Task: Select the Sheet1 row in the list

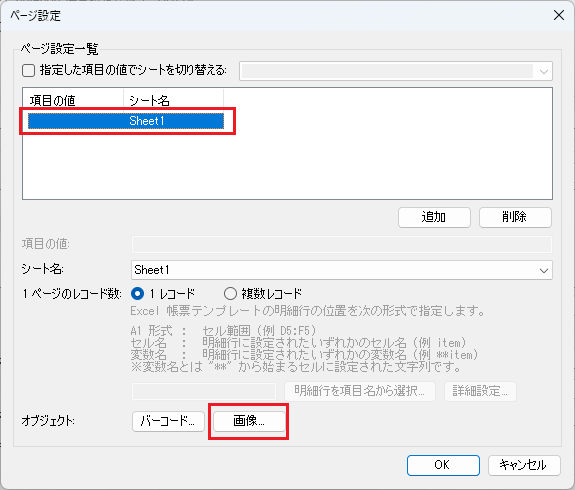Action: tap(126, 121)
